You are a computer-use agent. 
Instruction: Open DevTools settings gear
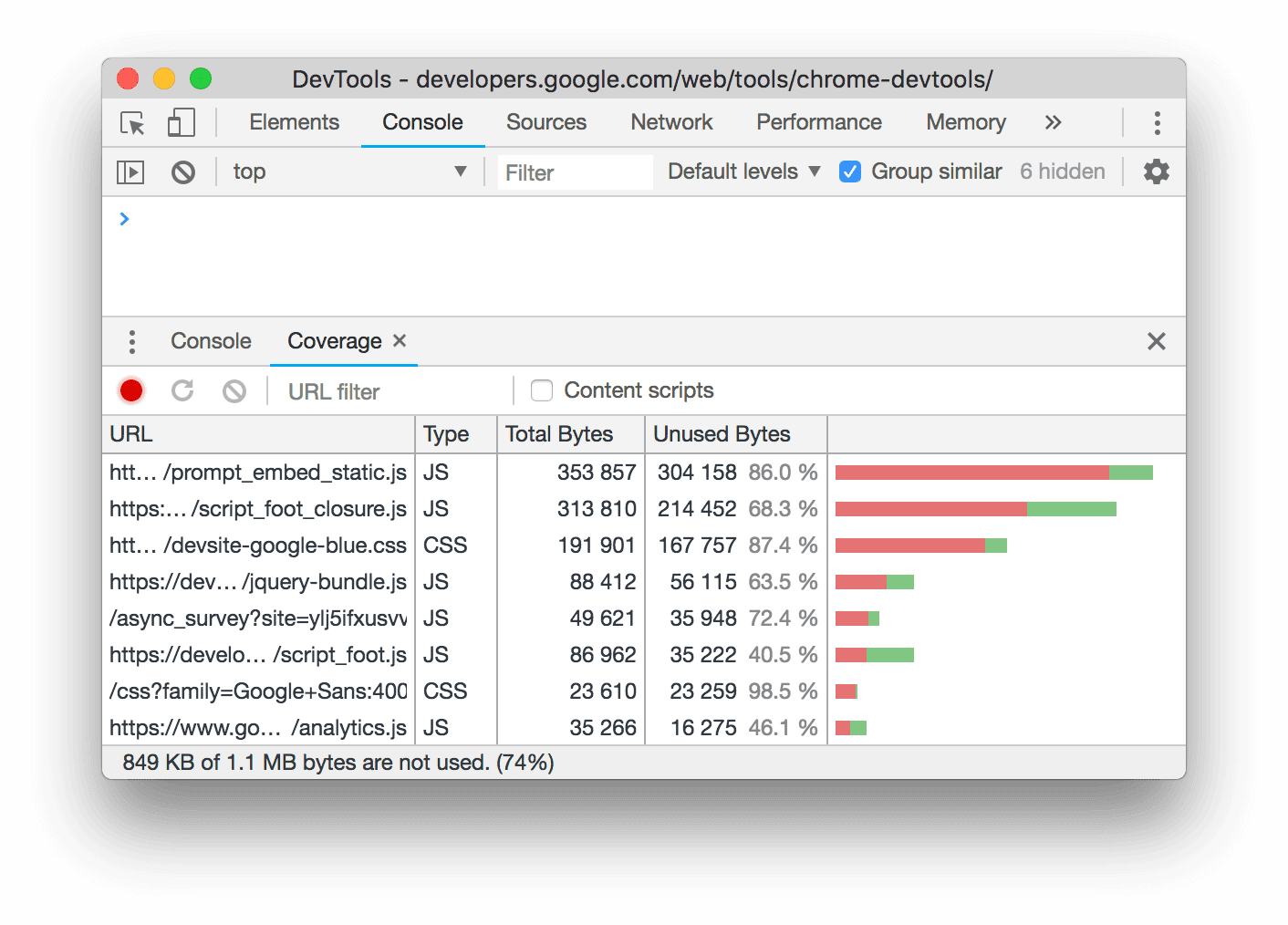(x=1156, y=171)
